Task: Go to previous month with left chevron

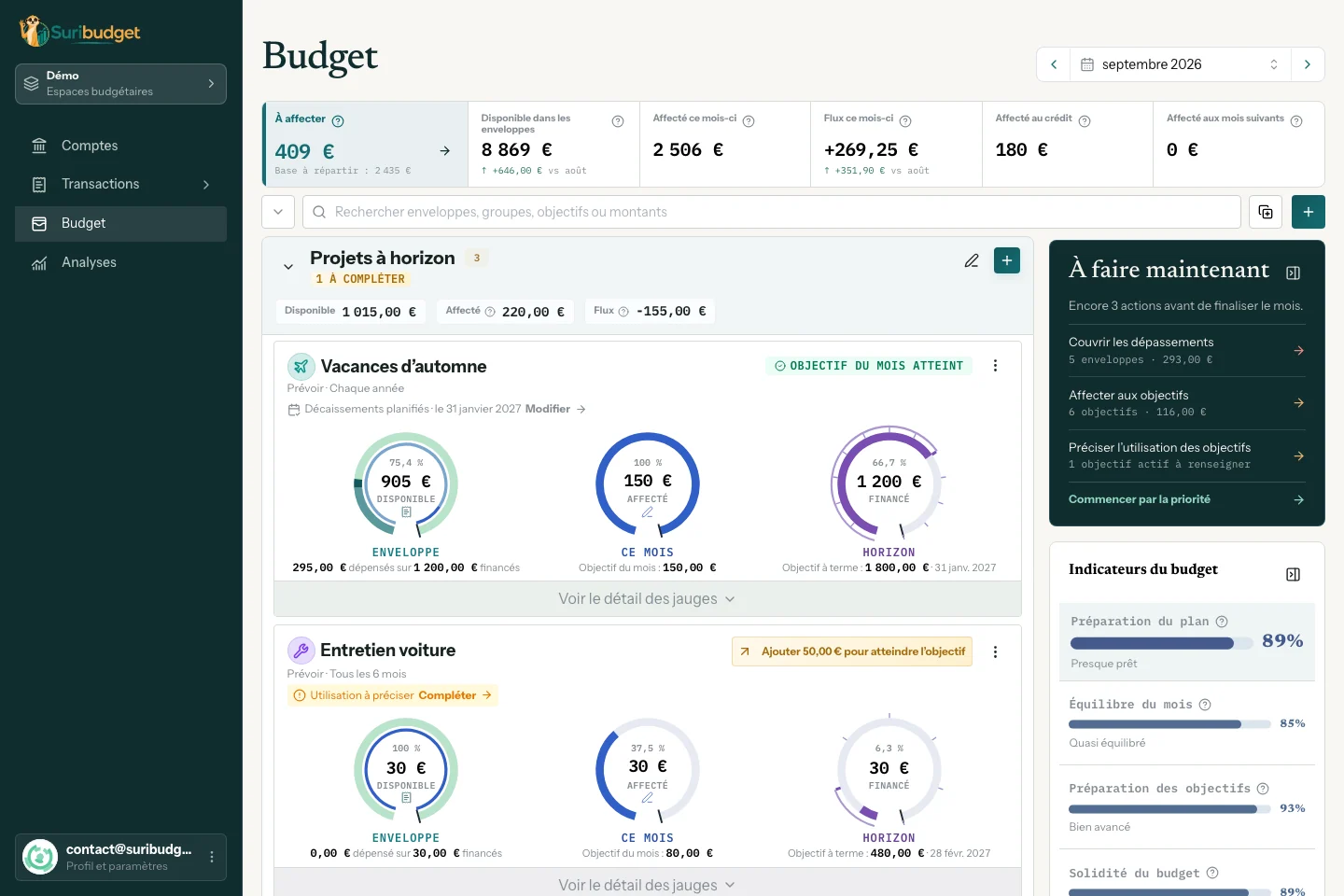Action: [1054, 64]
